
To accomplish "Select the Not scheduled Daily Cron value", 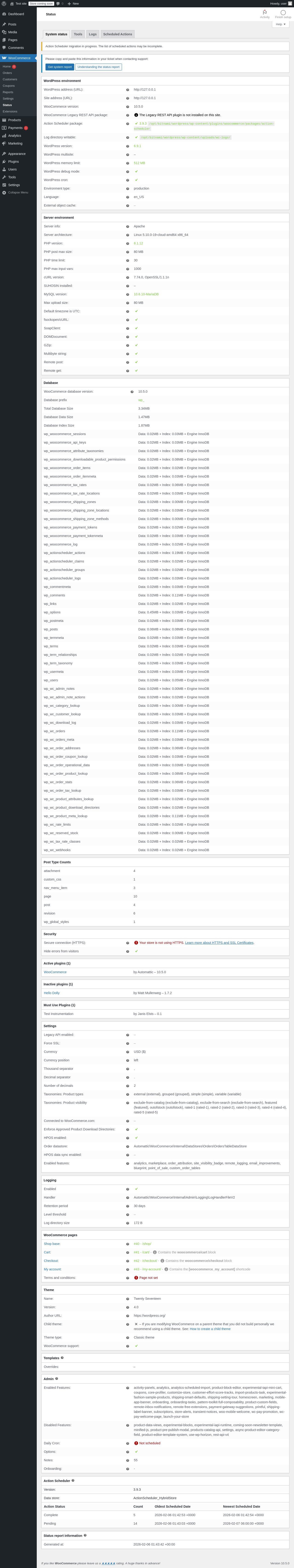I will tap(150, 1443).
